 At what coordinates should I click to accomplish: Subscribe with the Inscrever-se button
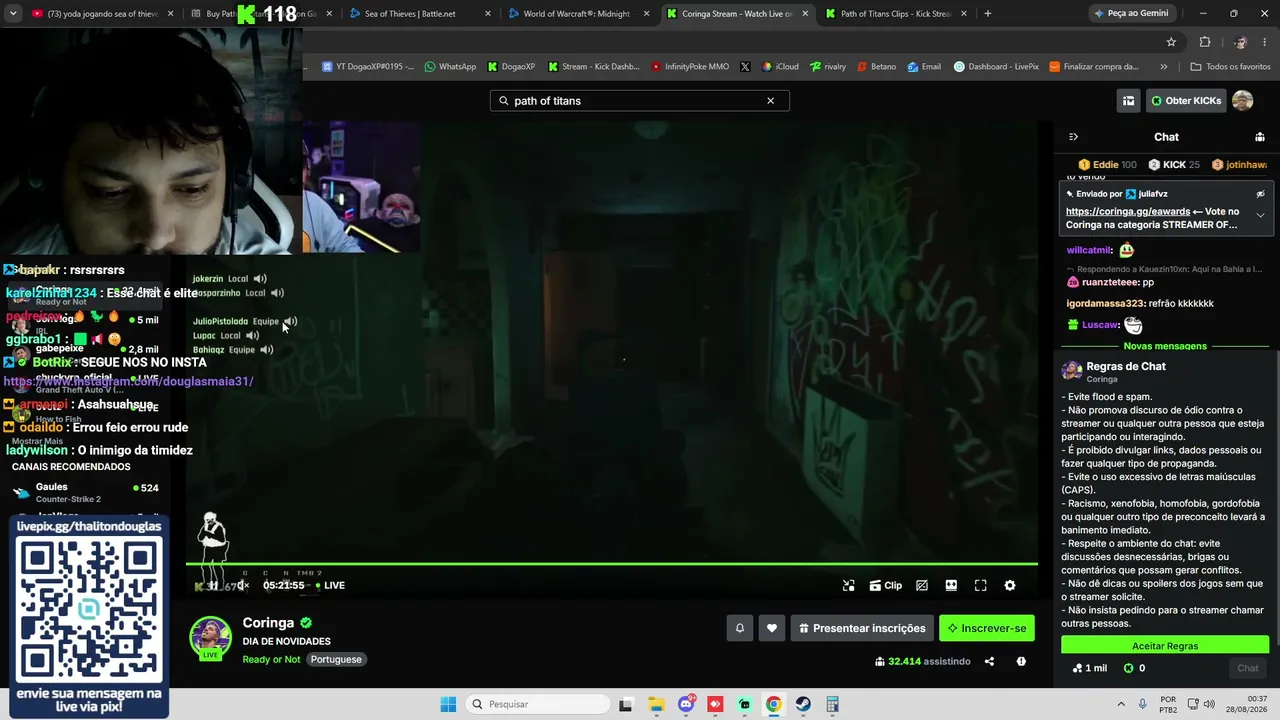987,628
